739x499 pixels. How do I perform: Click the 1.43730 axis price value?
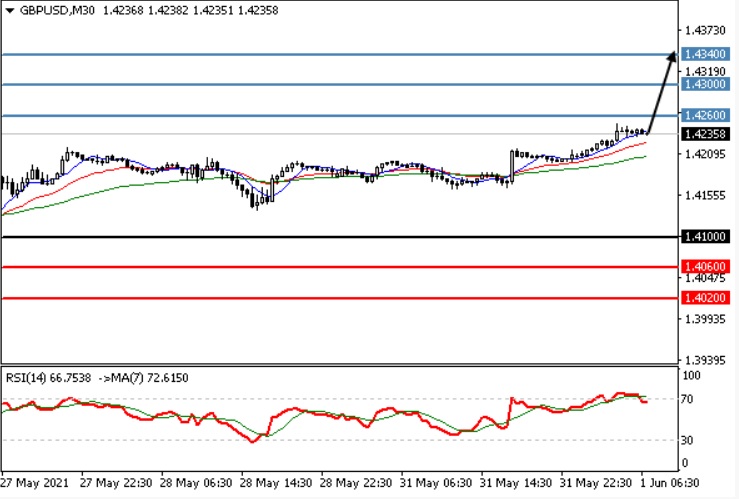[705, 31]
